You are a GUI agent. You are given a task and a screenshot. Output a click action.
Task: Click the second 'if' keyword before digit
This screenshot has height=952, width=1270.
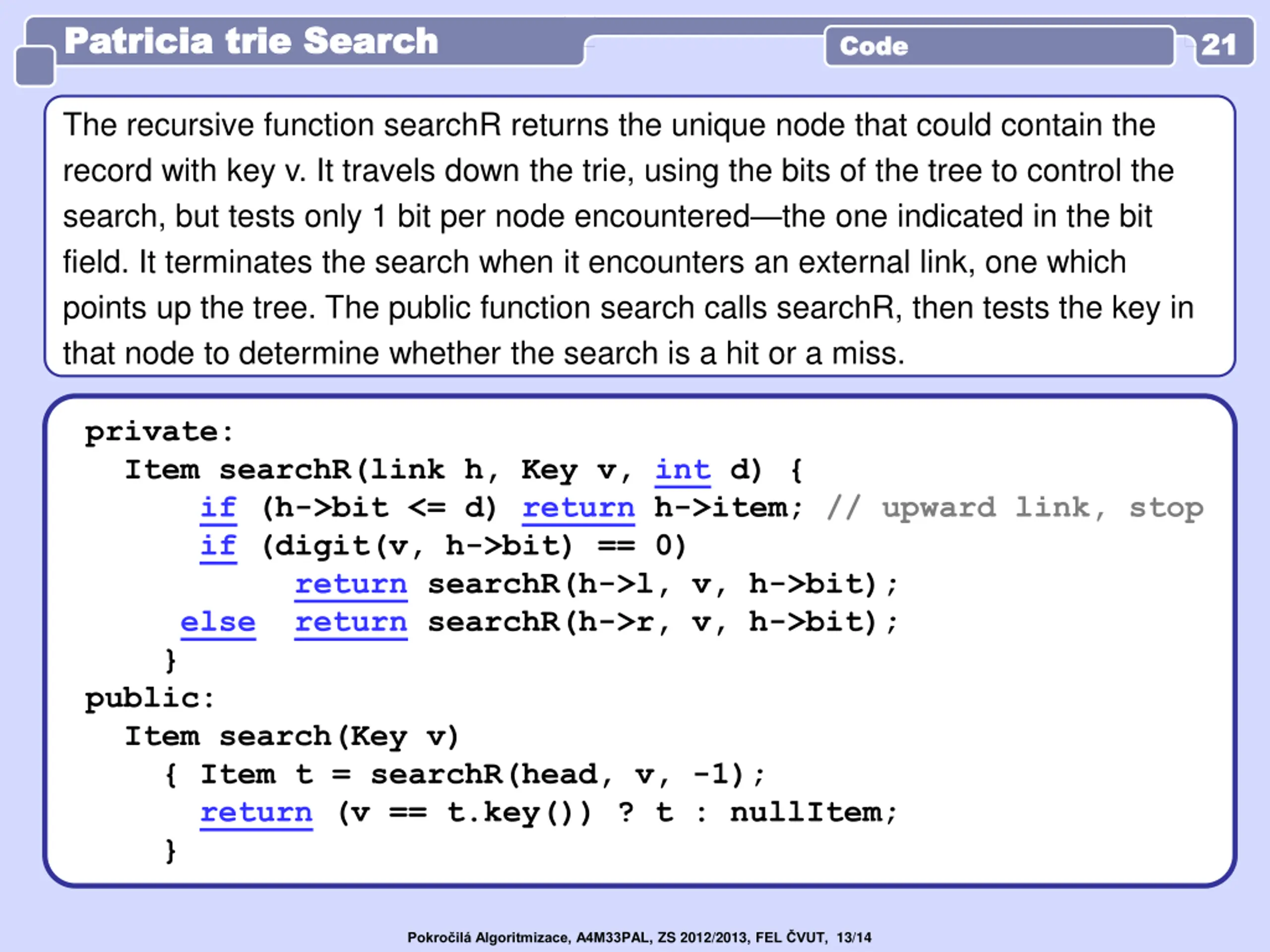click(218, 546)
